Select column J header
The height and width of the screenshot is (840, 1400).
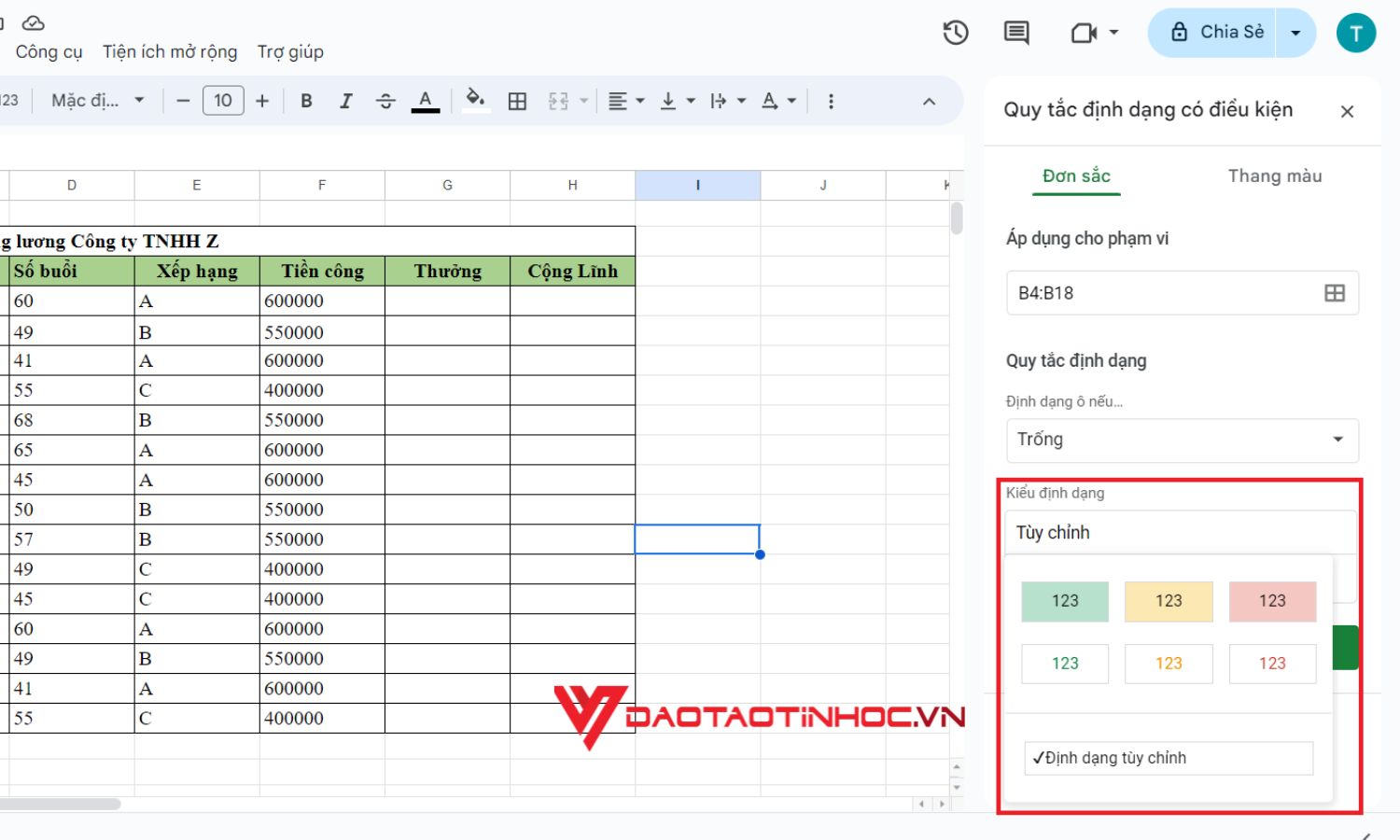click(x=822, y=185)
